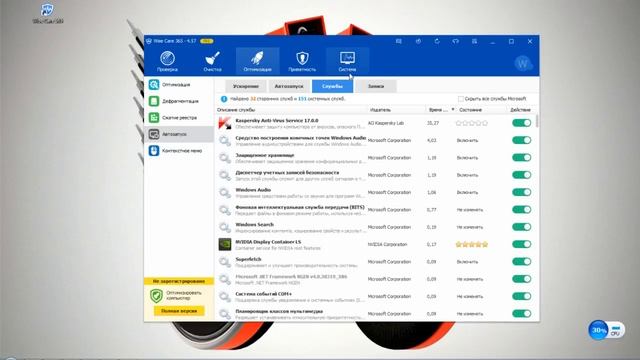This screenshot has width=640, height=360.
Task: Open the Проверка checkup section
Action: point(167,61)
